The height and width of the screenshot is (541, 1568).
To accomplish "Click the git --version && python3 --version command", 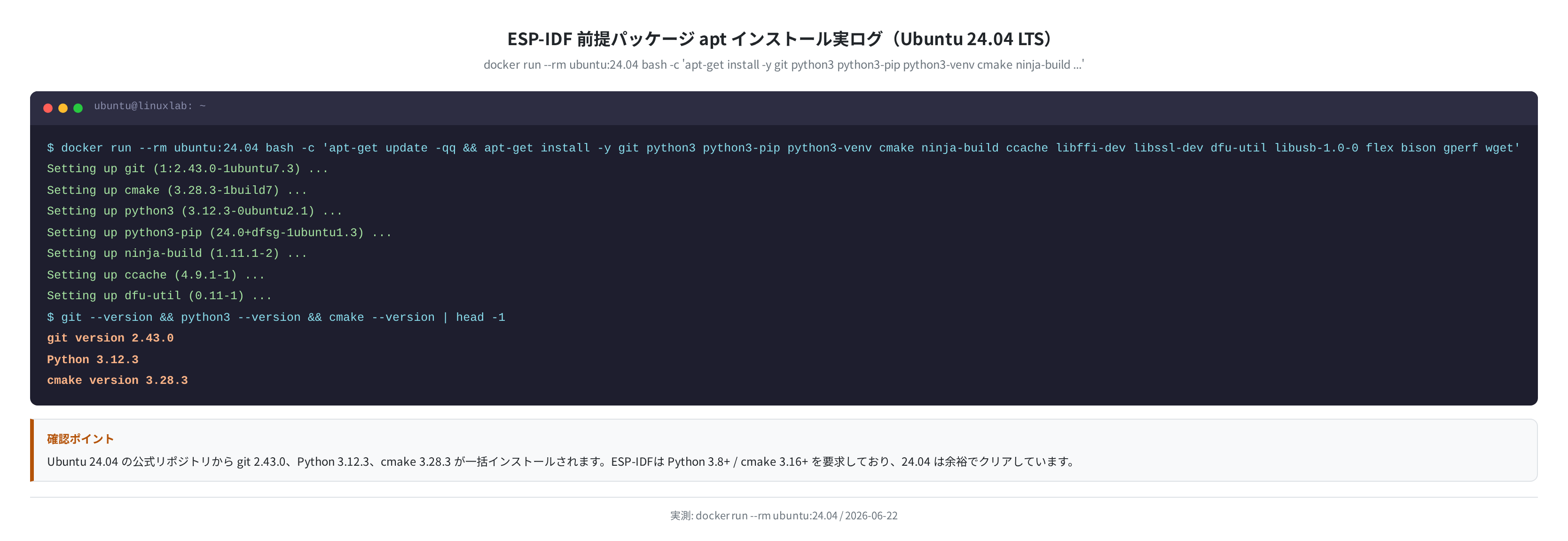I will (x=276, y=318).
